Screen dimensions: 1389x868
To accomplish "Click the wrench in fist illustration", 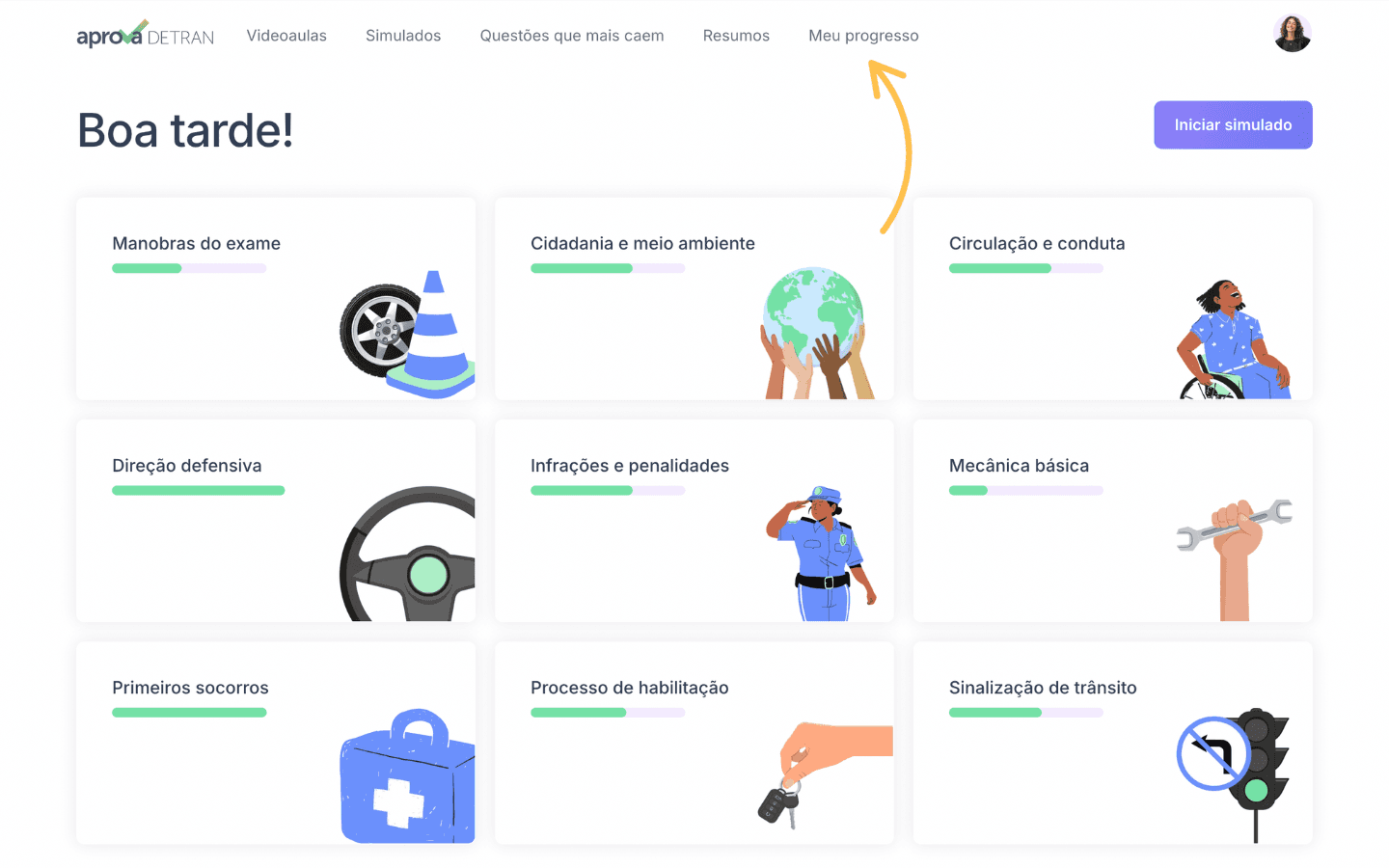I will pyautogui.click(x=1235, y=559).
